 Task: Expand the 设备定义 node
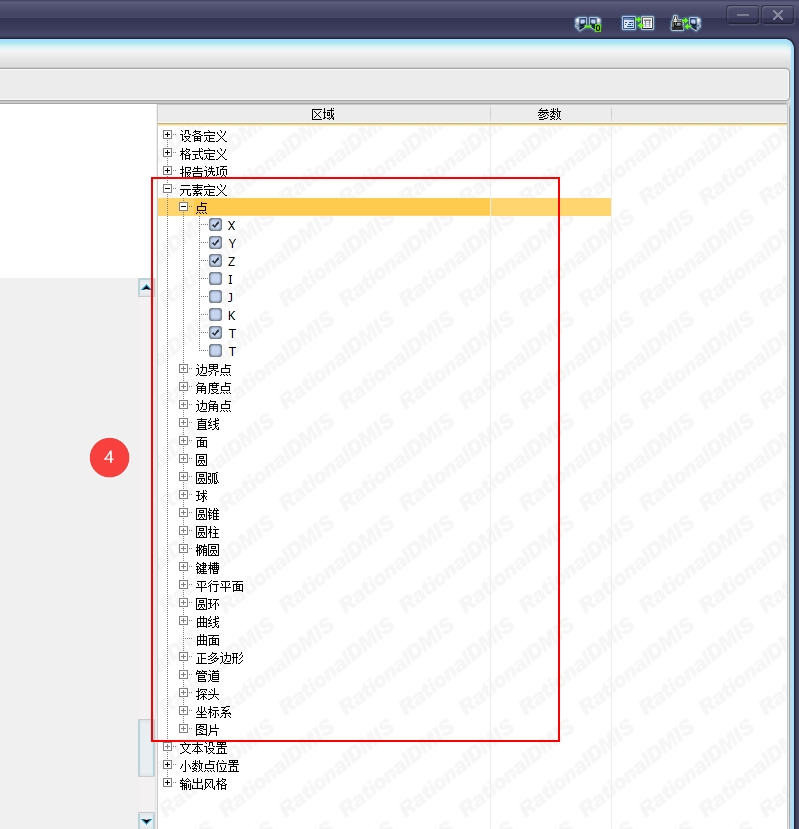(x=168, y=135)
